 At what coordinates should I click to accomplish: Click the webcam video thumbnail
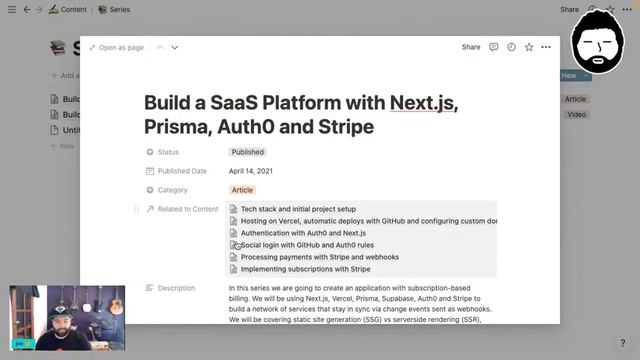point(67,318)
